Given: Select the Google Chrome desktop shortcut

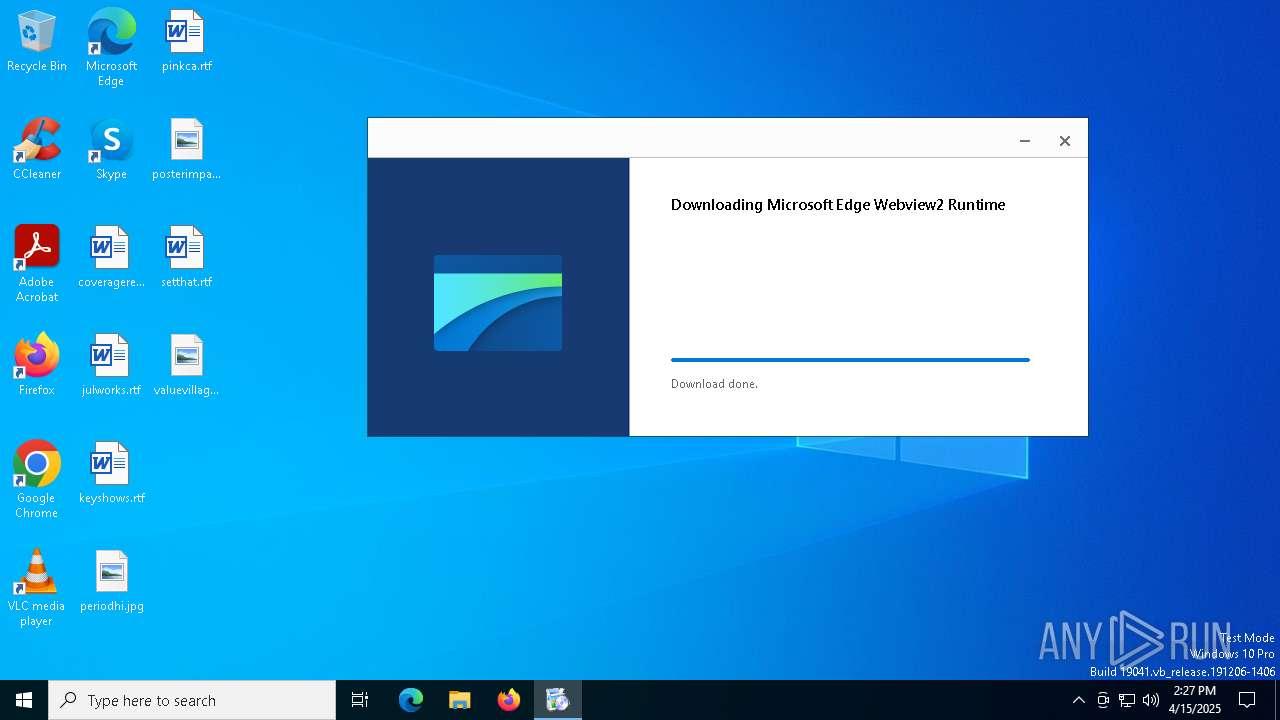Looking at the screenshot, I should pyautogui.click(x=37, y=481).
